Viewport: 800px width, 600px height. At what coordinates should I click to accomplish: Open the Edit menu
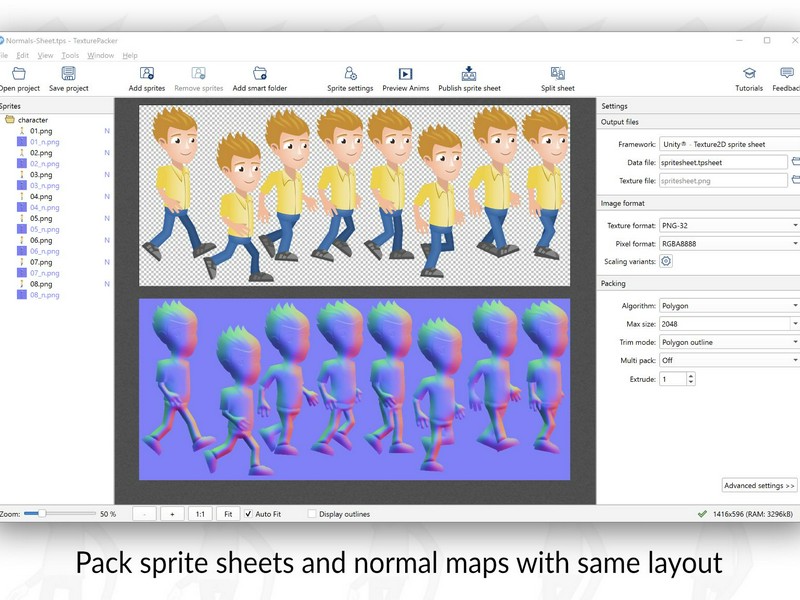click(22, 55)
